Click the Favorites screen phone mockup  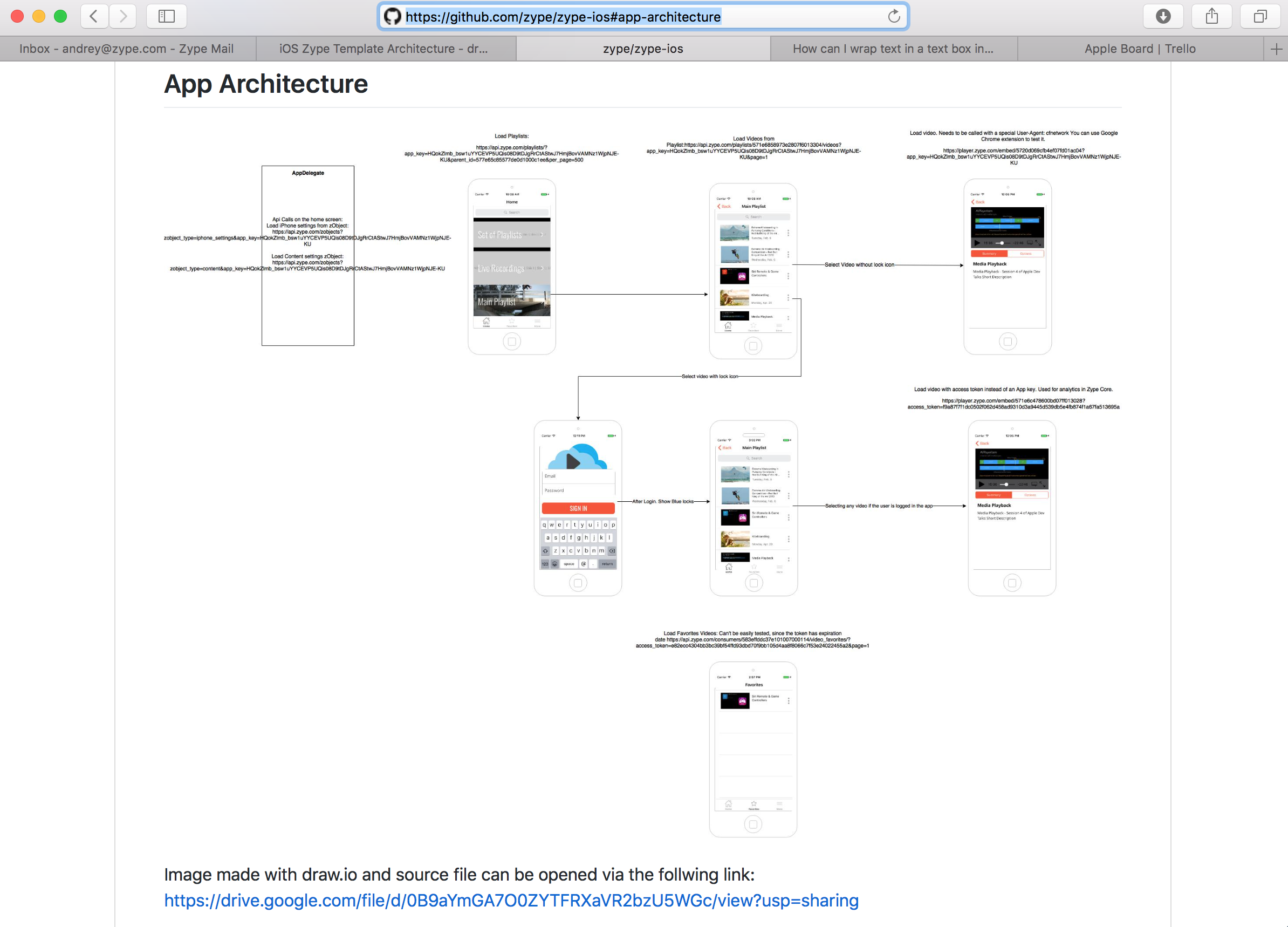(x=753, y=749)
